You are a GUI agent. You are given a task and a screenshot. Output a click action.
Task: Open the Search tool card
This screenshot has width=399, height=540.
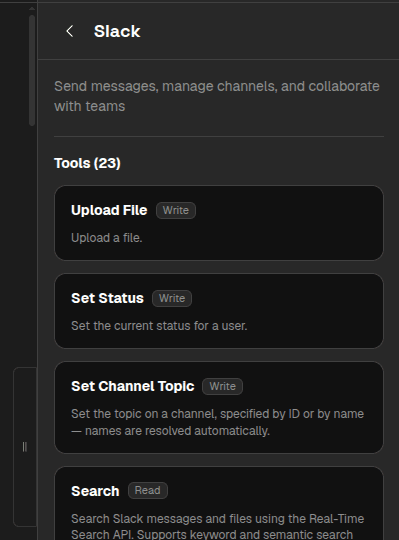219,503
